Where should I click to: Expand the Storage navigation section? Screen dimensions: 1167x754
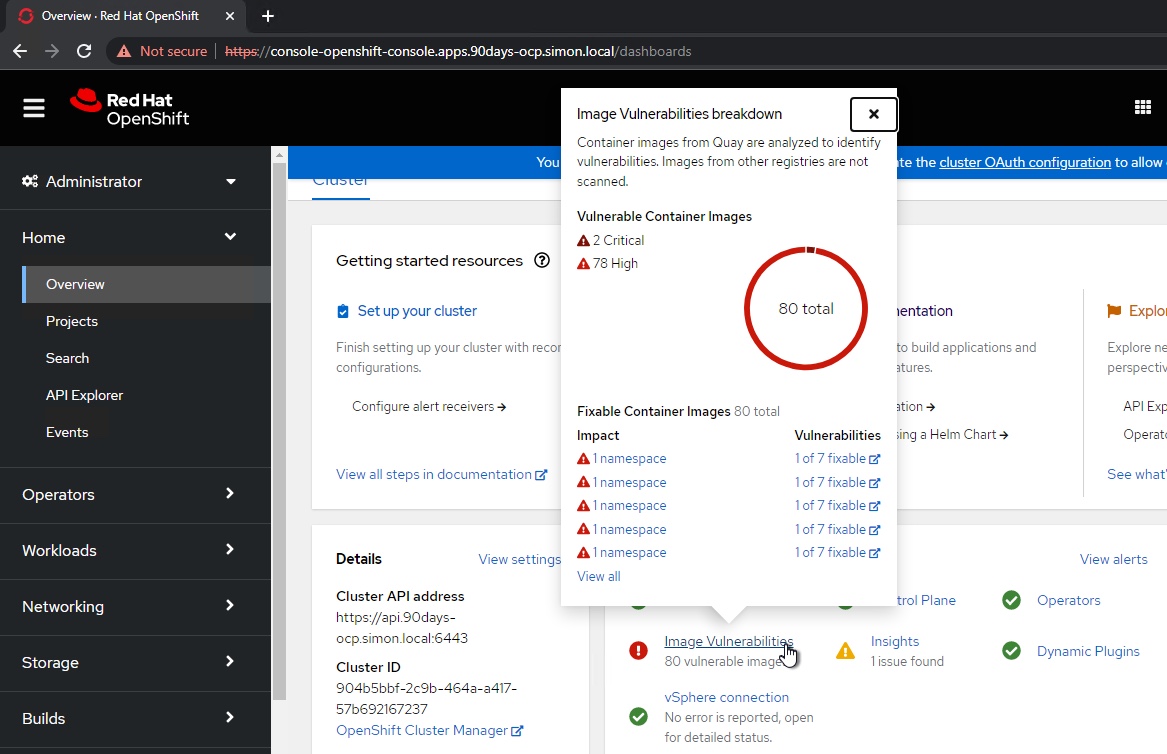click(x=134, y=662)
